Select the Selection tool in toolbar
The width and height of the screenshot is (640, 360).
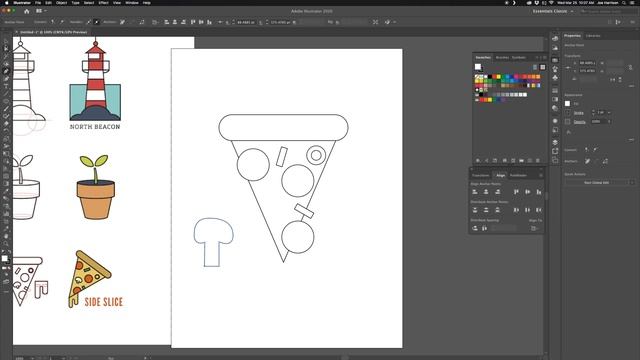pos(6,41)
